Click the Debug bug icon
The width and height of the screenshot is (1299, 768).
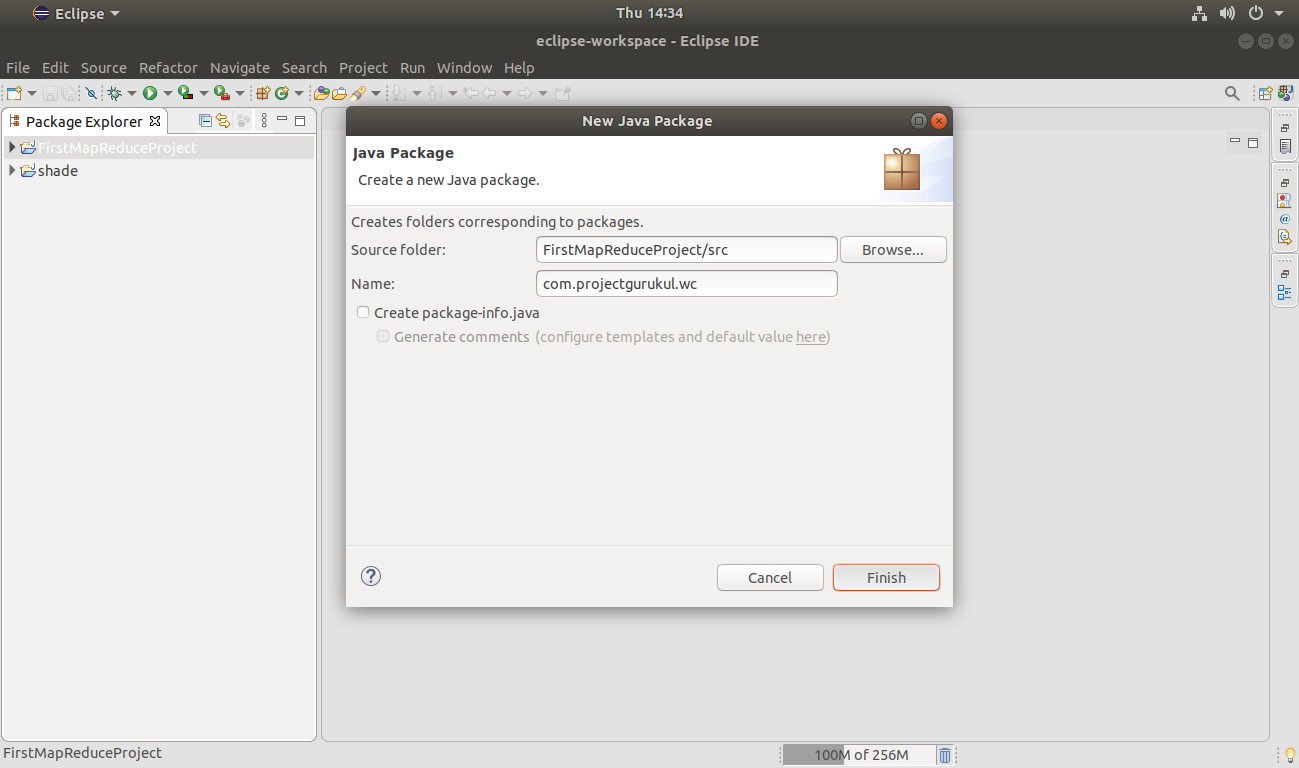pos(115,93)
